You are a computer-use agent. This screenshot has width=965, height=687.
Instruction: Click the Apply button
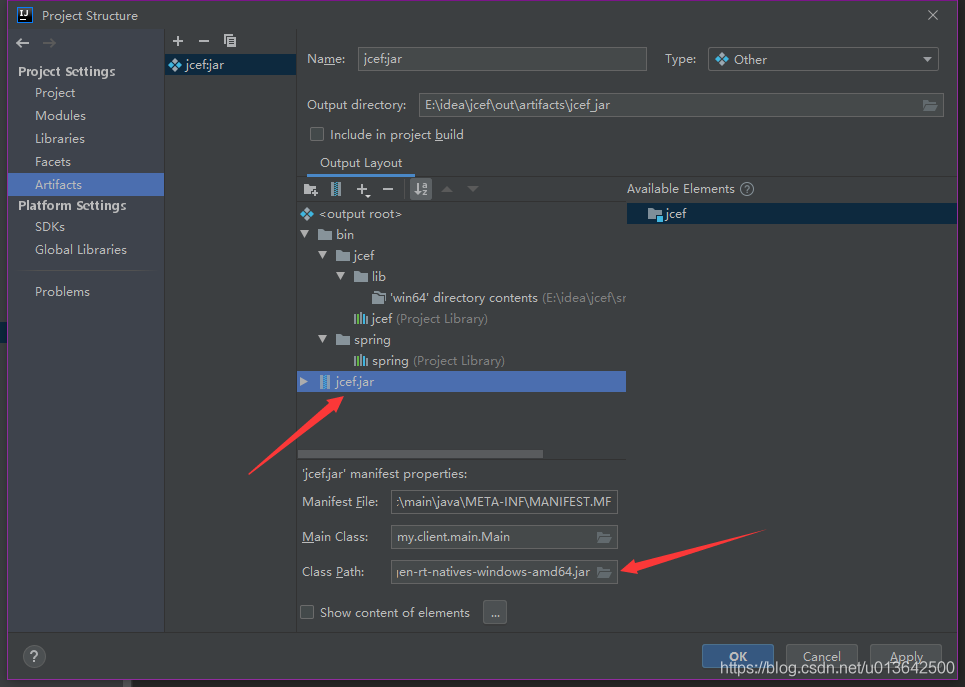click(x=906, y=656)
